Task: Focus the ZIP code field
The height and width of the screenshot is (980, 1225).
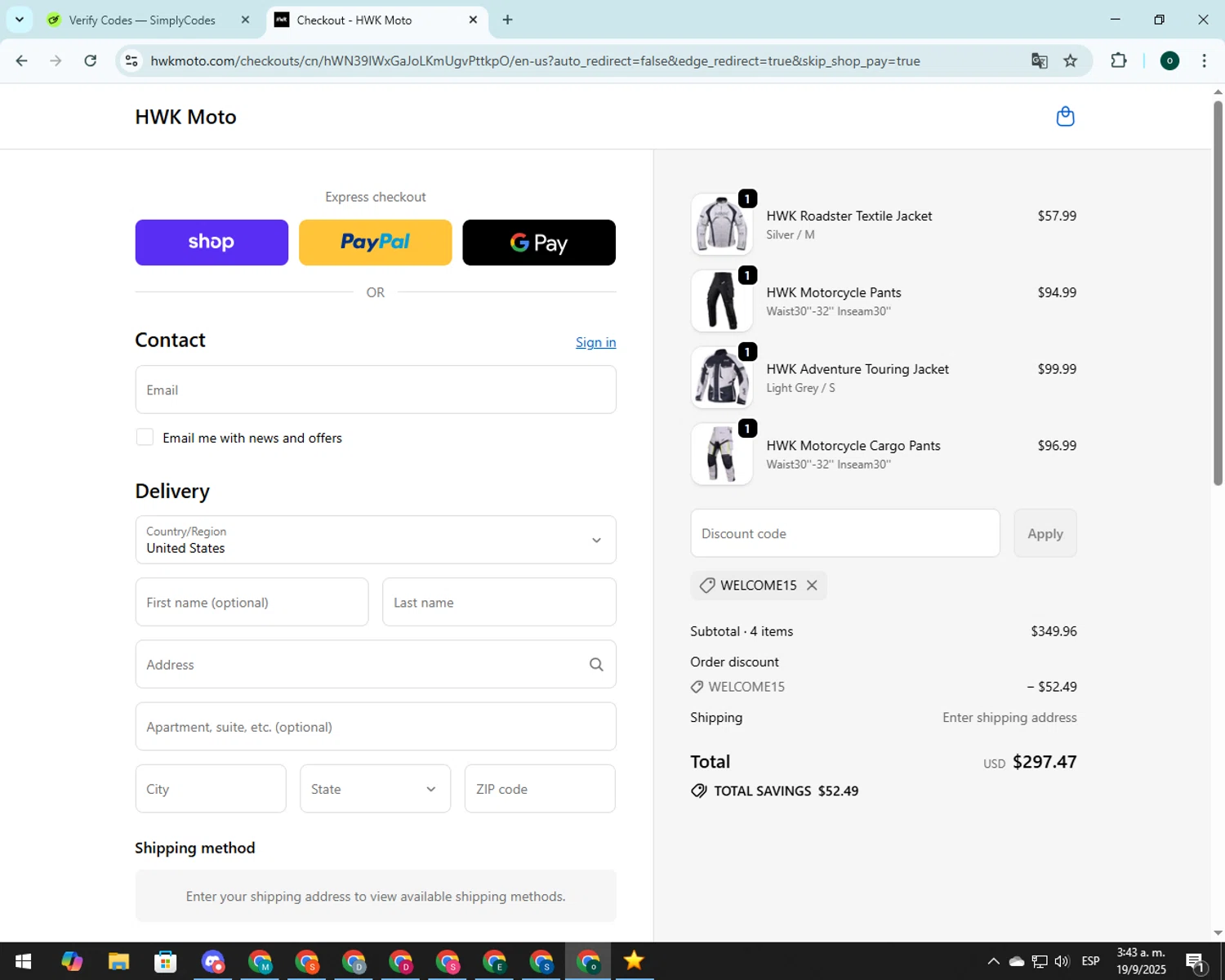Action: tap(540, 789)
